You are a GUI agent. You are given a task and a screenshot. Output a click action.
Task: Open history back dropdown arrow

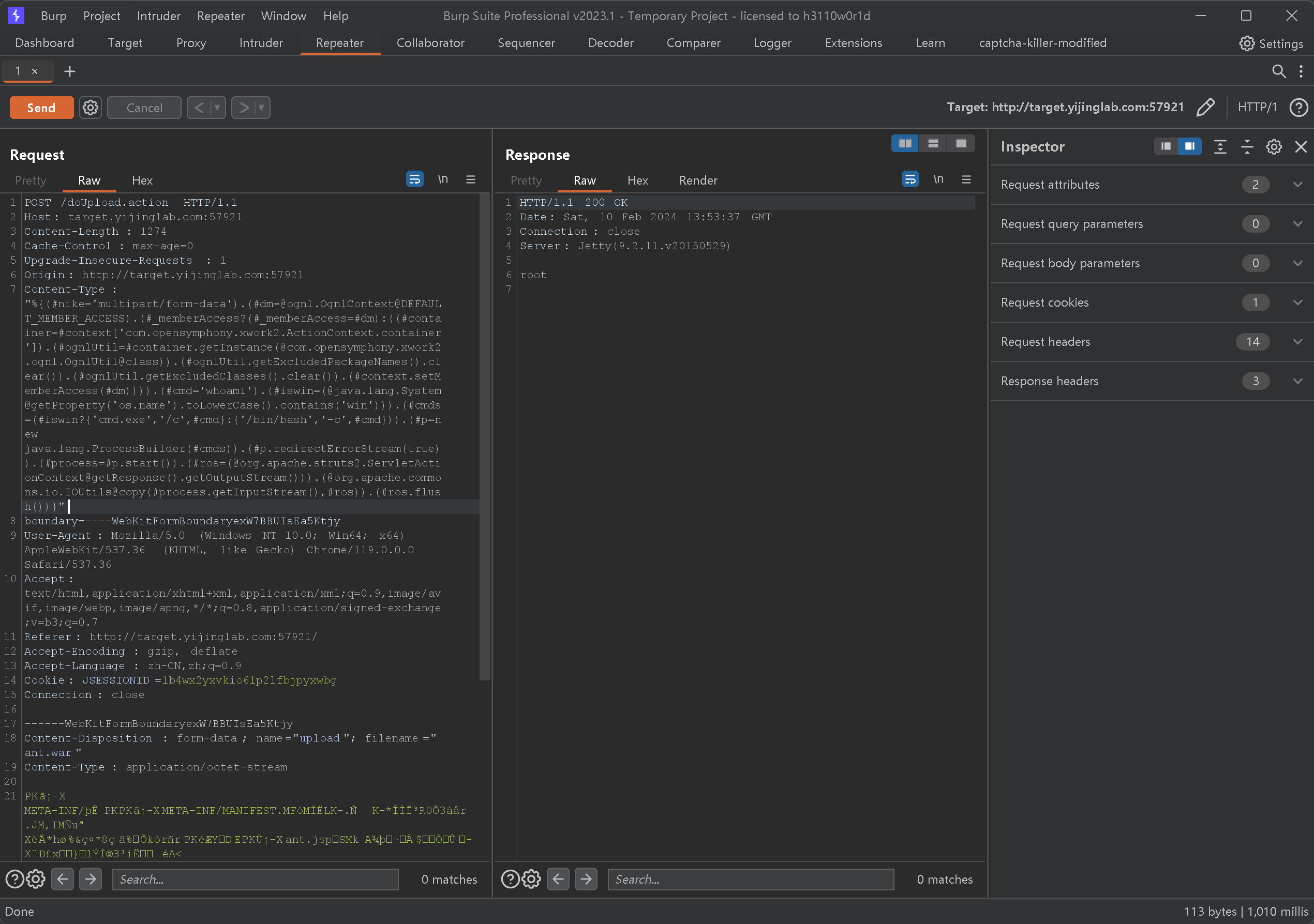(217, 108)
